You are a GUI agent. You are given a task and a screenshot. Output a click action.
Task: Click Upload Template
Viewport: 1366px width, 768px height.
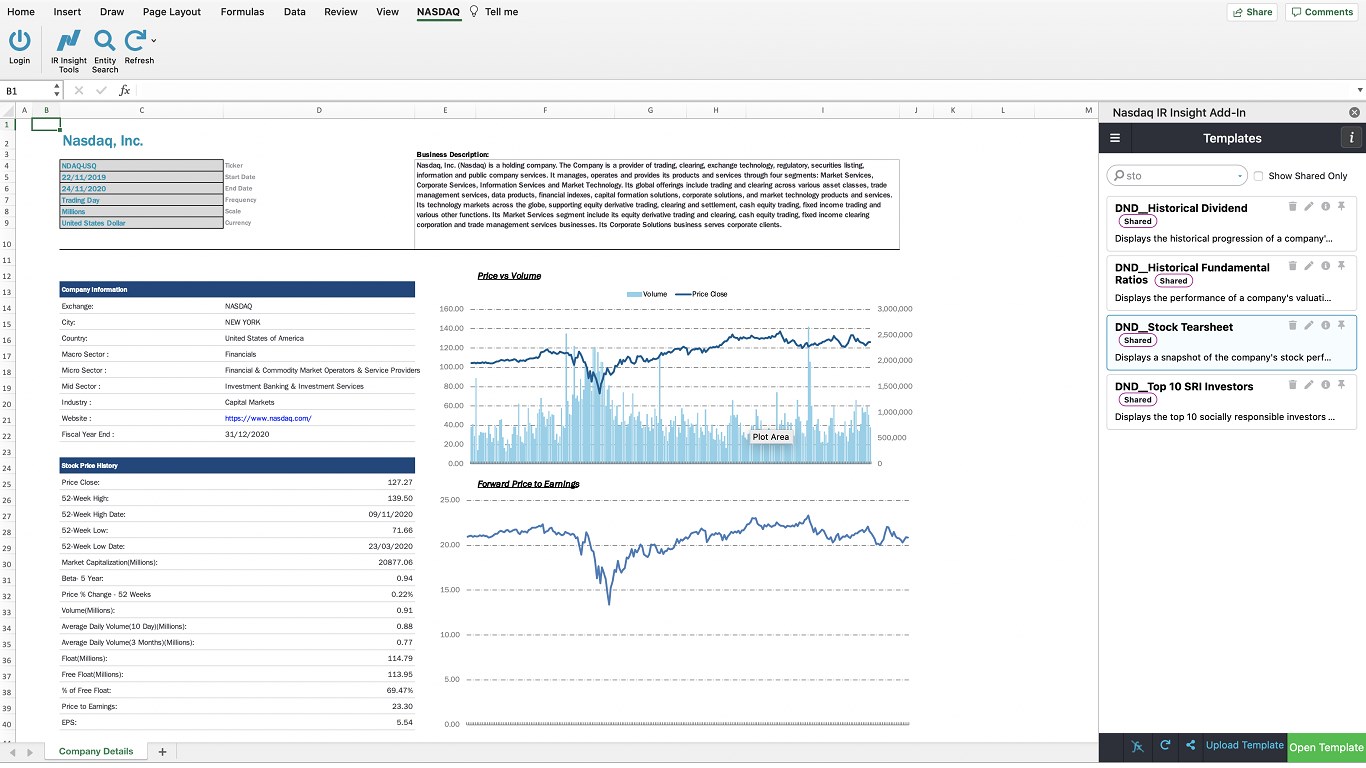click(x=1244, y=745)
